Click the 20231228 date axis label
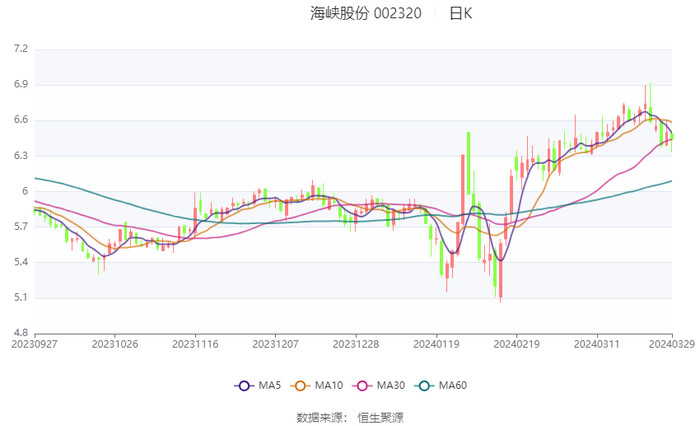This screenshot has height=426, width=700. pyautogui.click(x=355, y=344)
